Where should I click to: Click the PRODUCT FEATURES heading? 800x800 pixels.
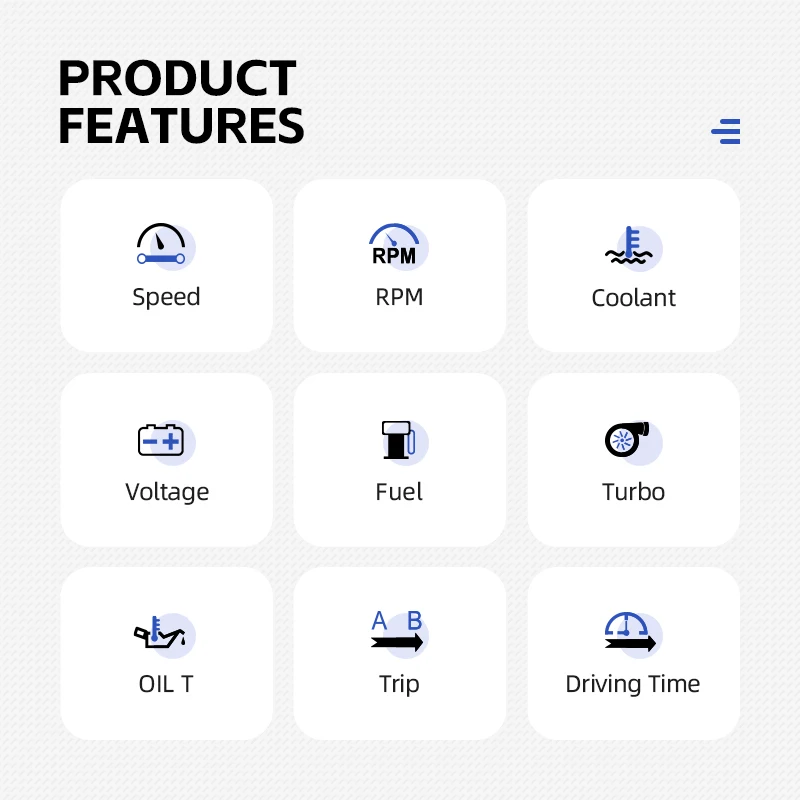click(x=181, y=102)
